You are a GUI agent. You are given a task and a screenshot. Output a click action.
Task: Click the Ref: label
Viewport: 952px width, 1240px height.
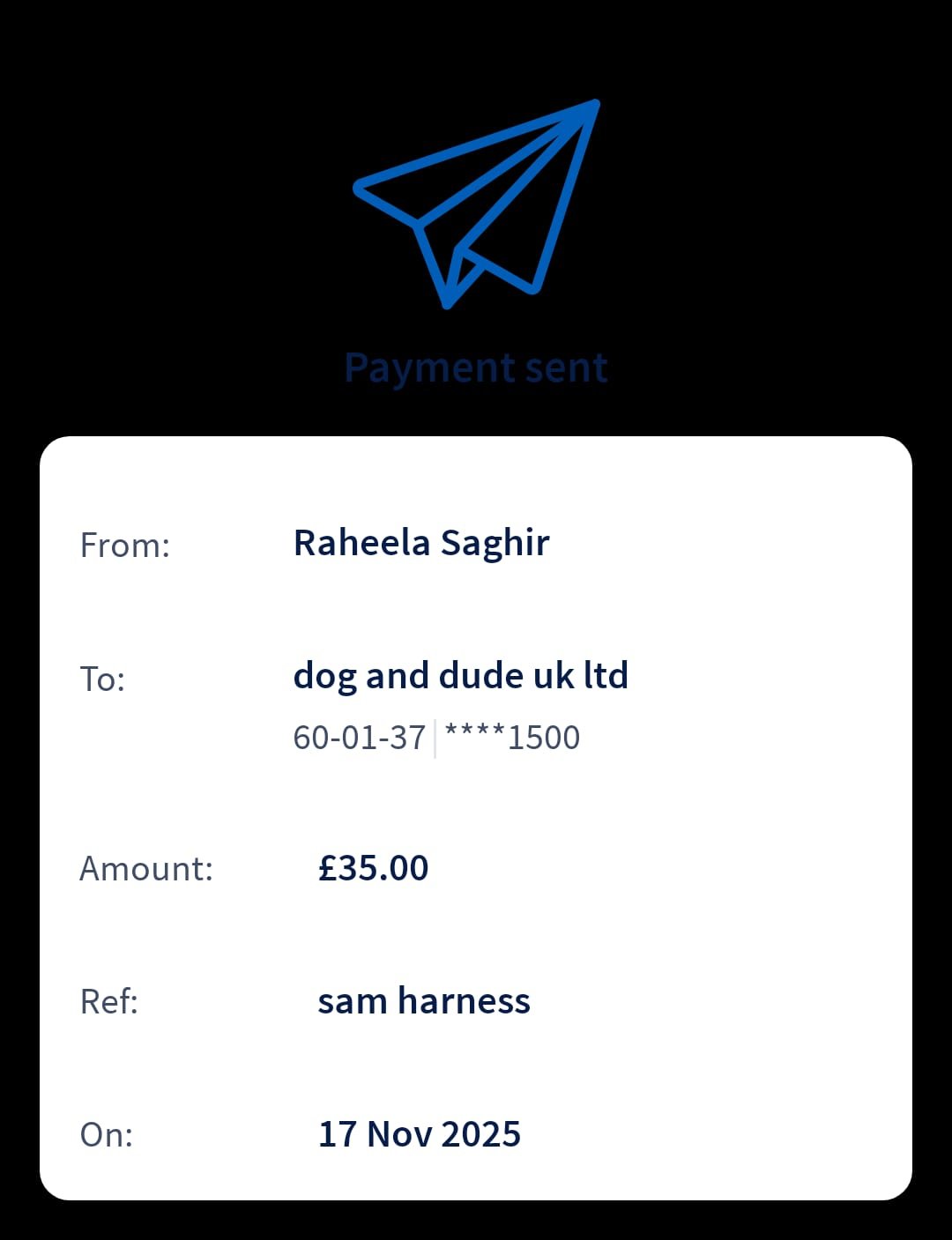(x=108, y=1001)
